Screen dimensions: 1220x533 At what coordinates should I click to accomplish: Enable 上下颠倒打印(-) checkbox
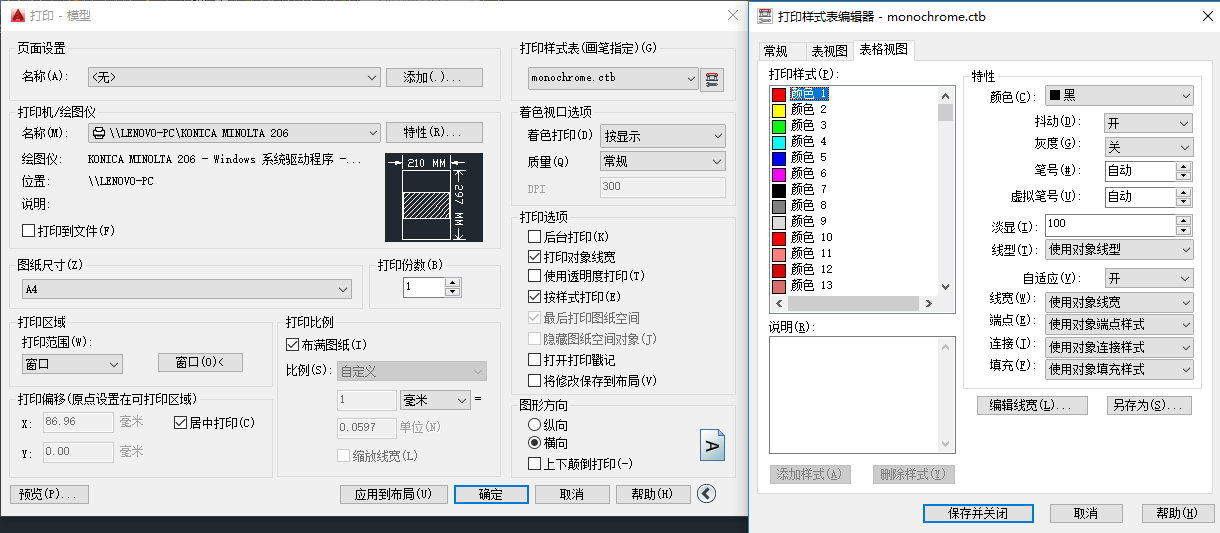coord(535,464)
